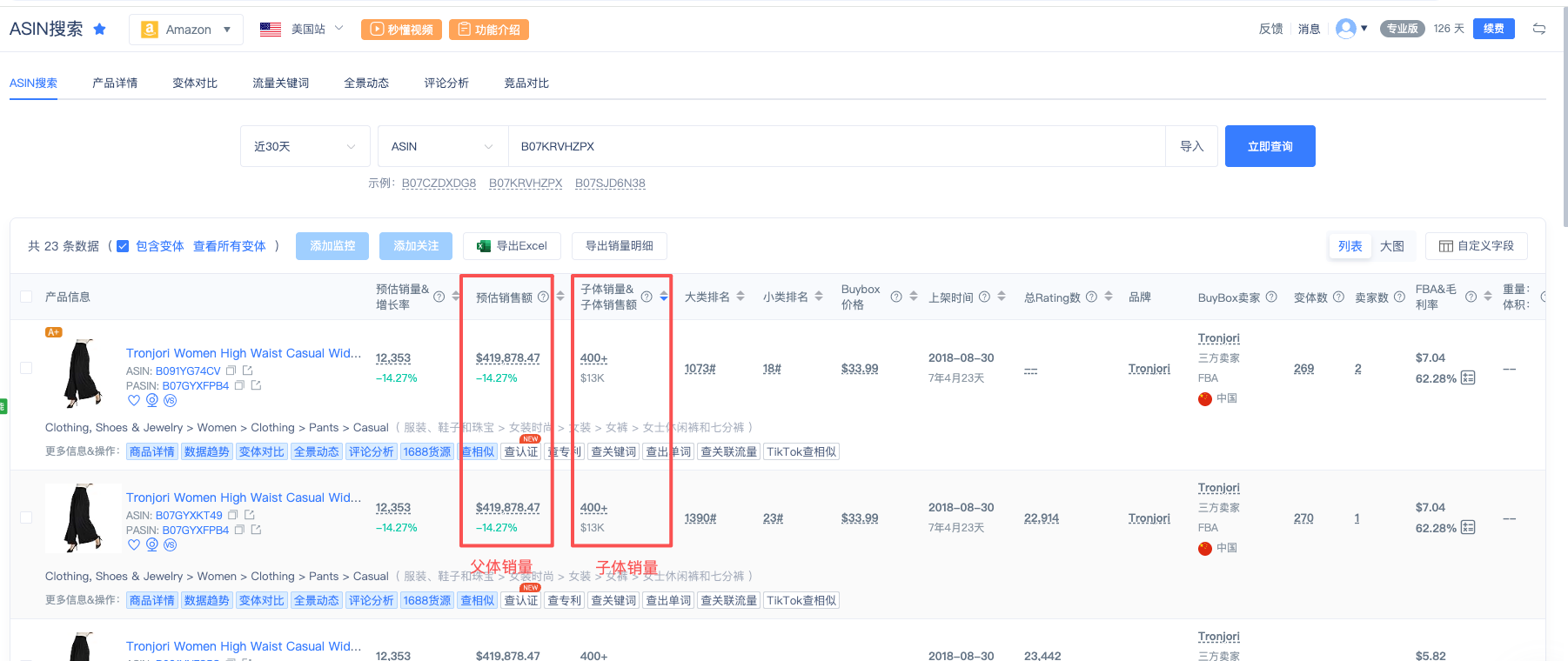The image size is (1568, 661).
Task: Click the 立即查询 search button
Action: [x=1270, y=146]
